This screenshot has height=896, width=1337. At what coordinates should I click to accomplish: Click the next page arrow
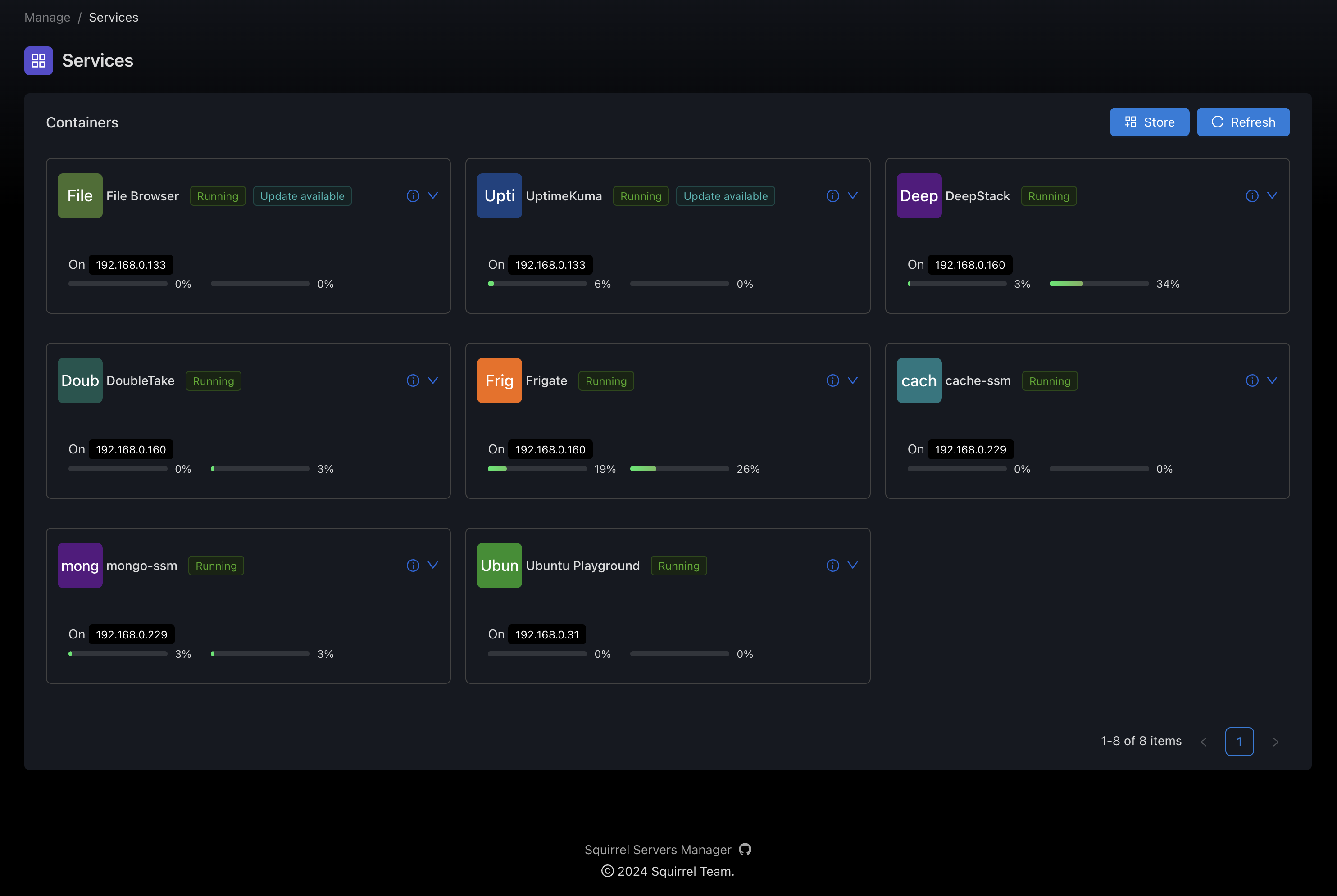[x=1275, y=742]
